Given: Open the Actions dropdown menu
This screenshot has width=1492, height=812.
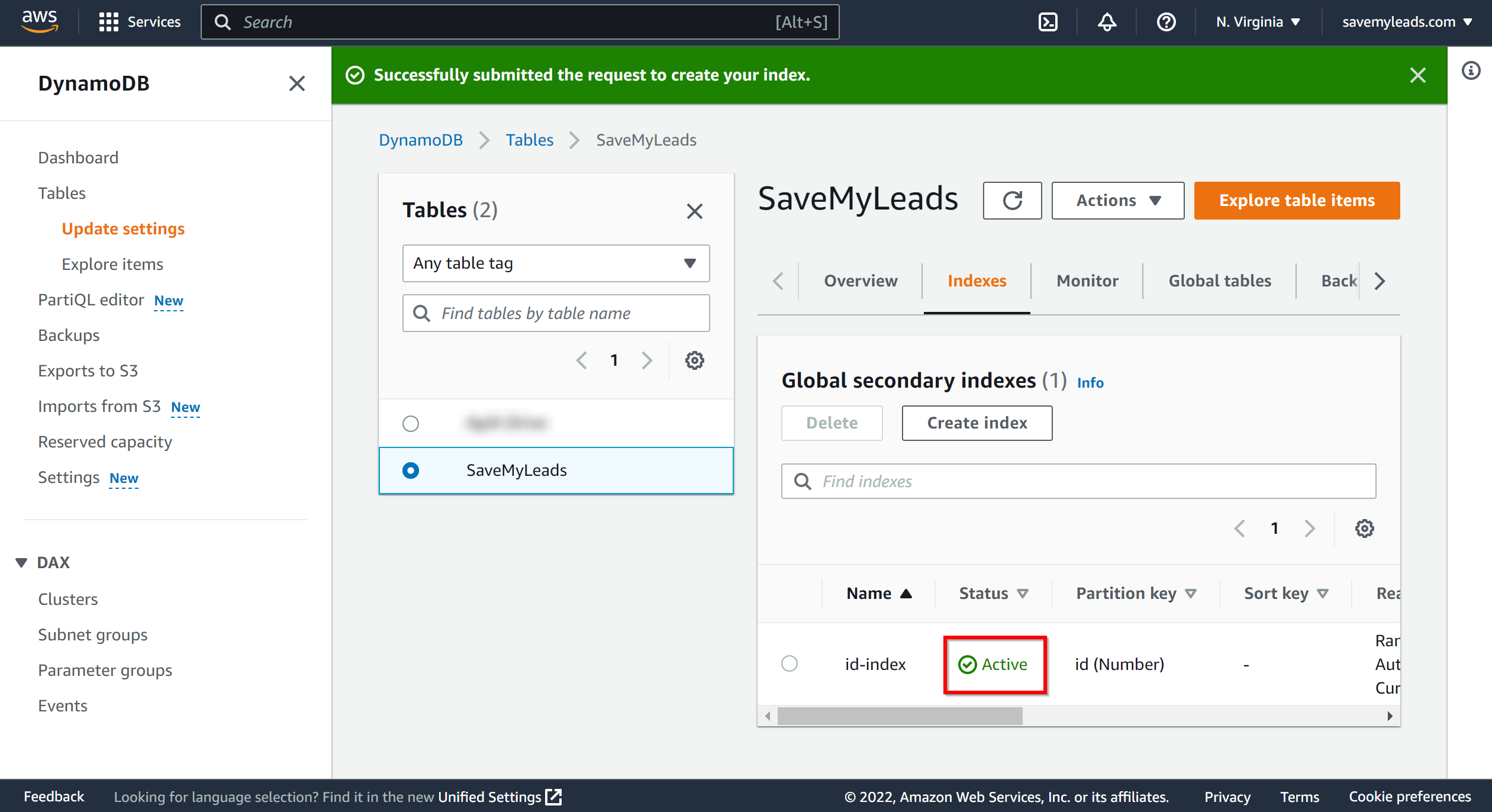Looking at the screenshot, I should click(1117, 201).
